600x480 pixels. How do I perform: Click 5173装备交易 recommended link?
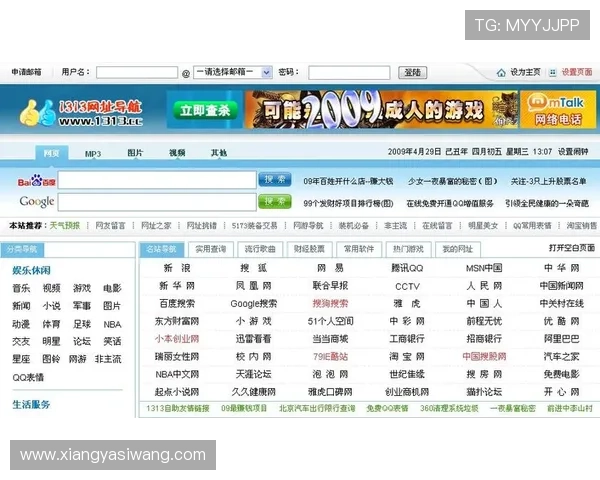point(254,225)
